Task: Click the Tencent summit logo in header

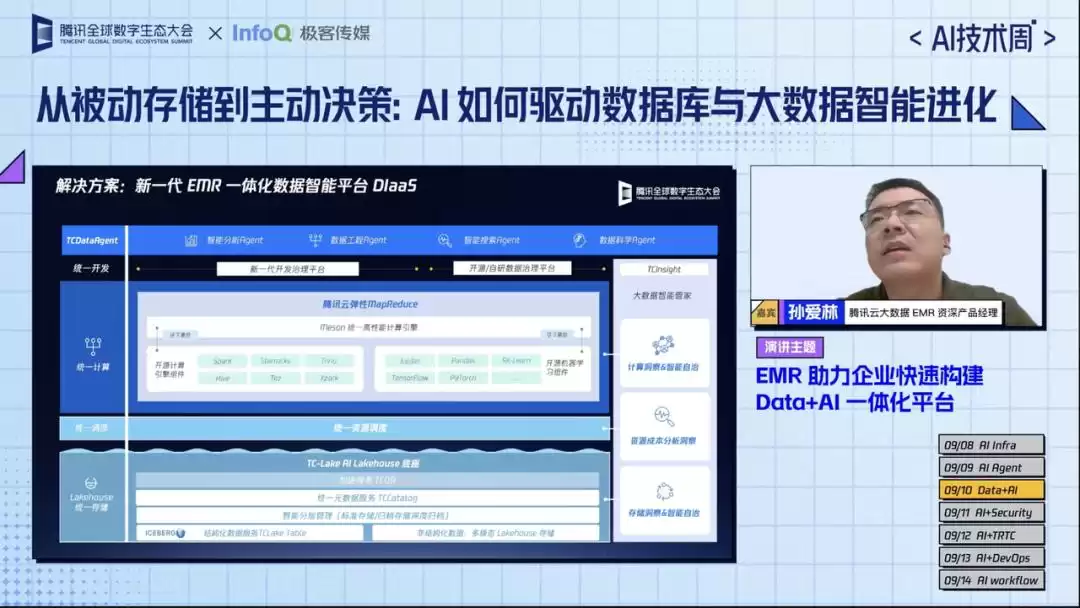Action: click(112, 33)
